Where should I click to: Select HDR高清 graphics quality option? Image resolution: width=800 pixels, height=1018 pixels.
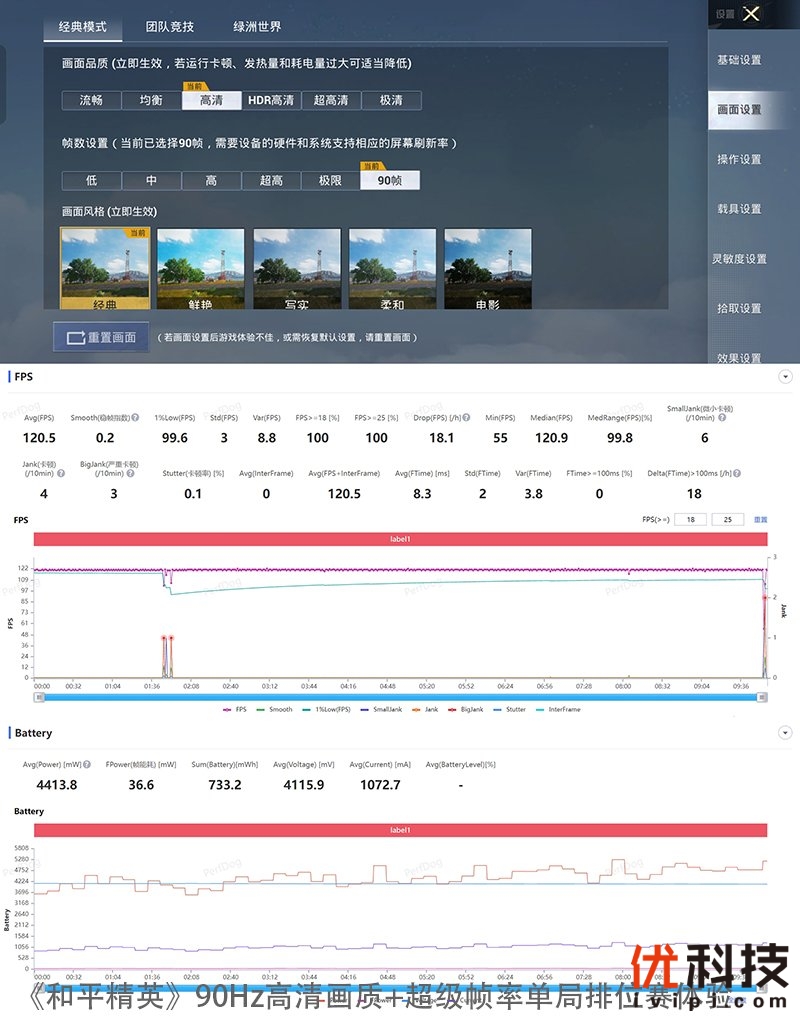(x=271, y=100)
